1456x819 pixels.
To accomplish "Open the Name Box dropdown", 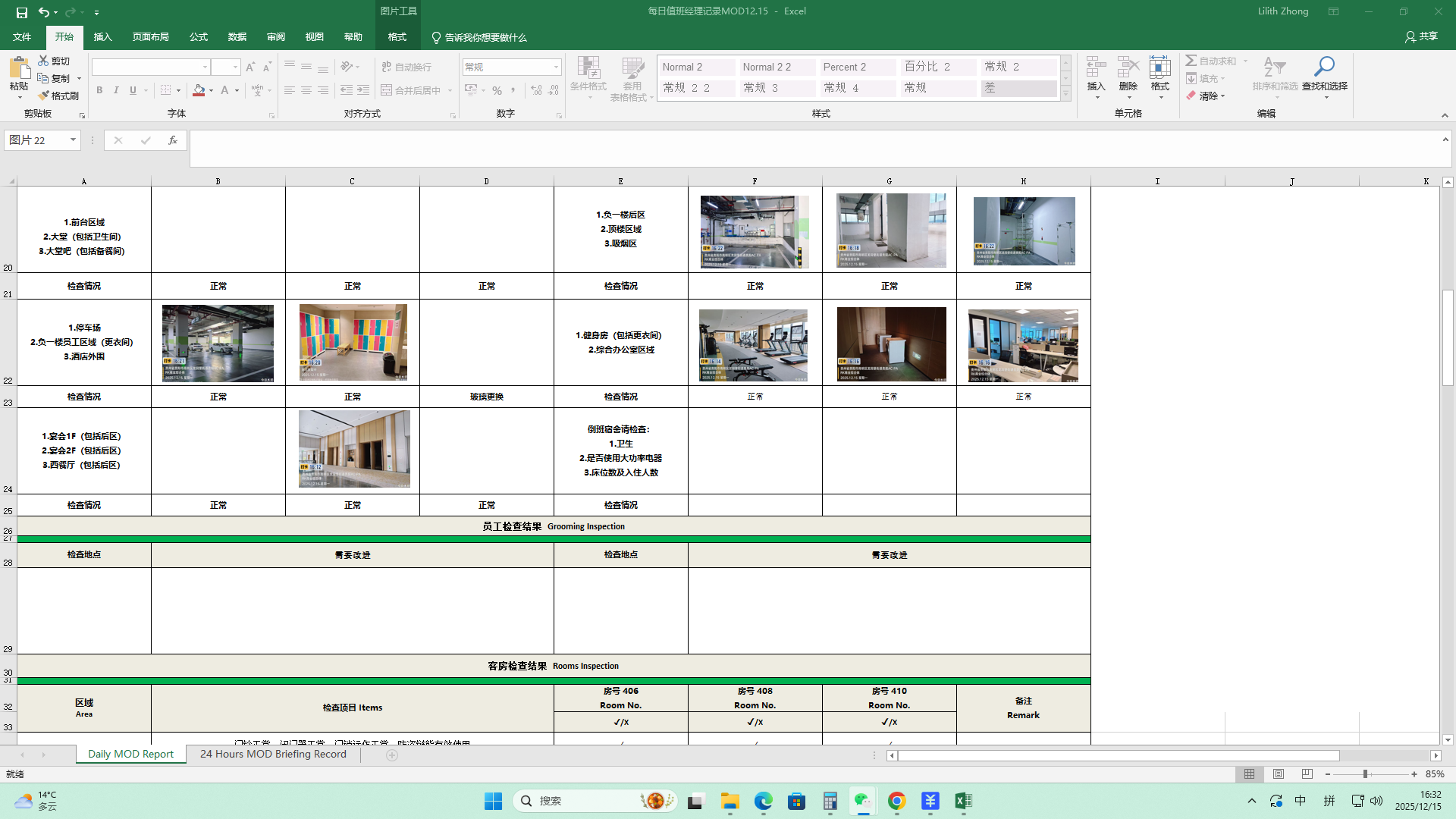I will 73,140.
